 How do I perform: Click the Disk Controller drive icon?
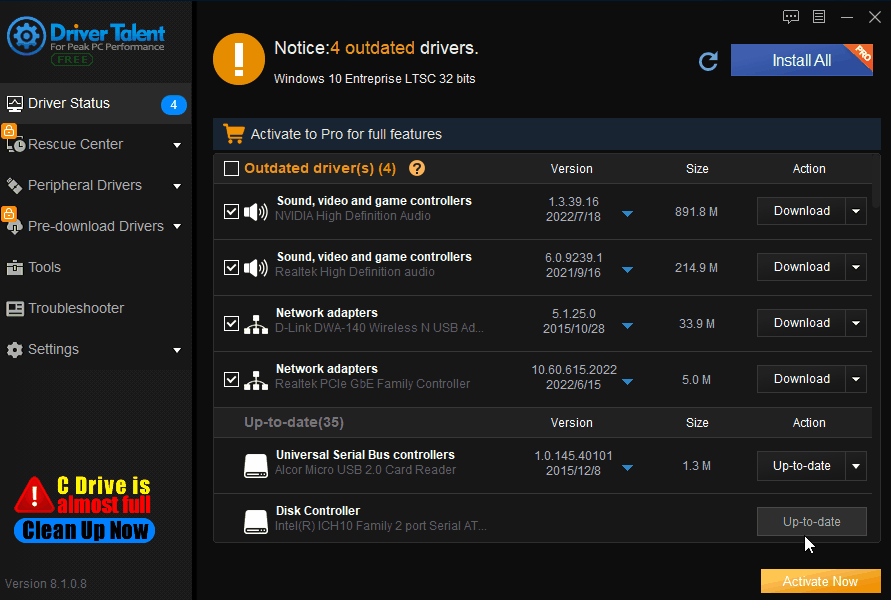pos(256,522)
